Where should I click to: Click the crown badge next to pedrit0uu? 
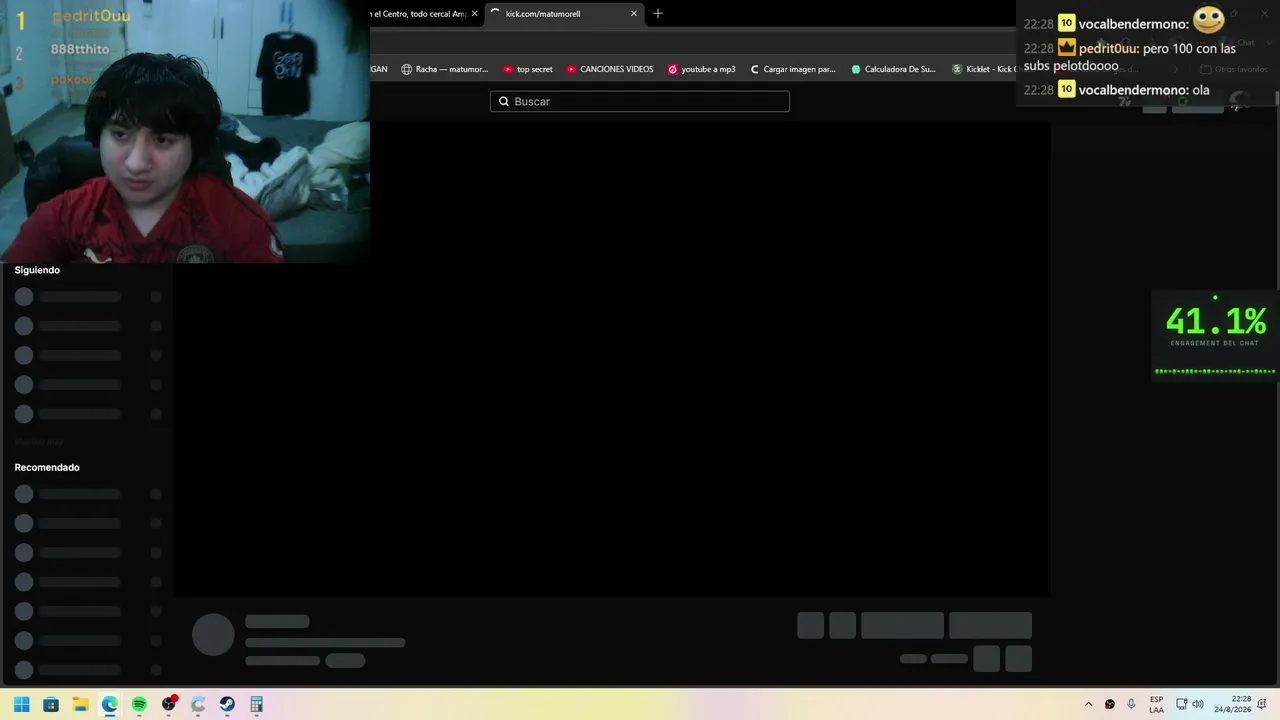(1066, 48)
